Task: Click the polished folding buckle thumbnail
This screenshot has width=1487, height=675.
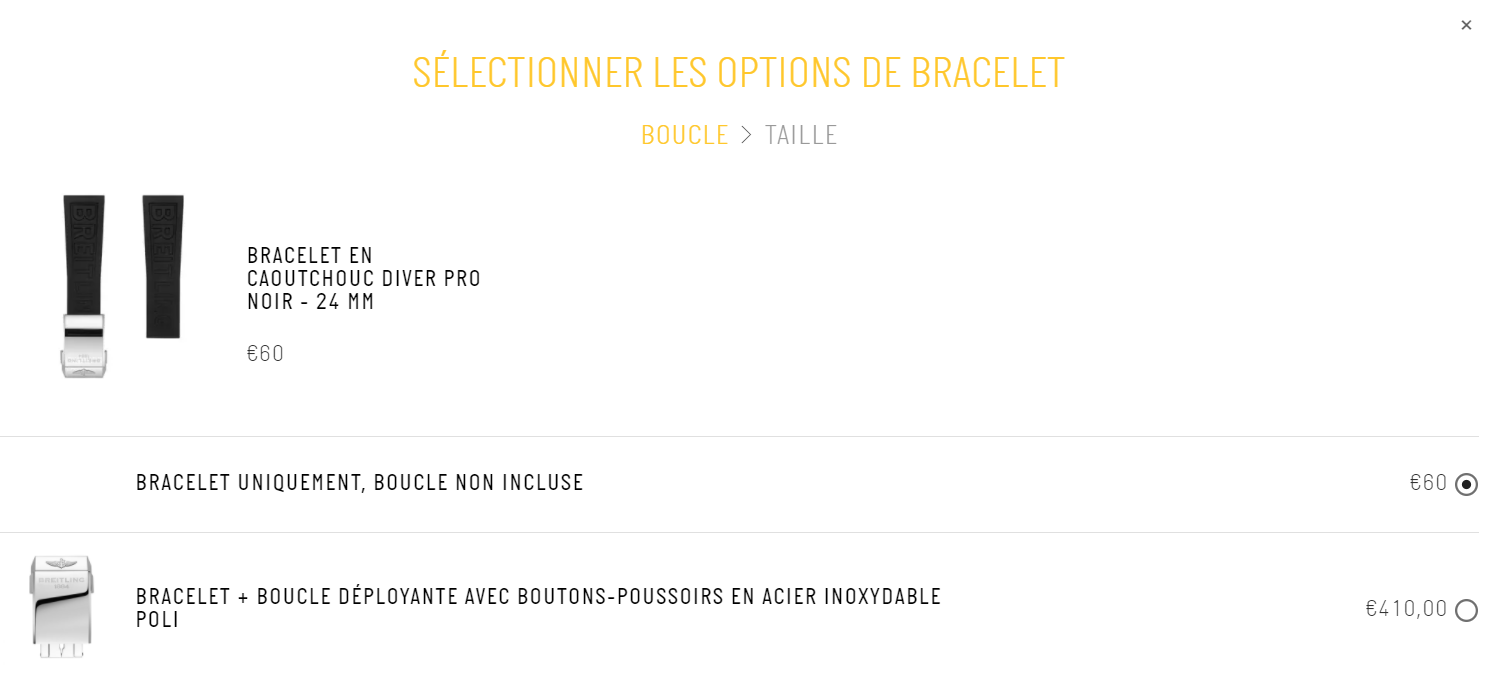Action: [x=61, y=606]
